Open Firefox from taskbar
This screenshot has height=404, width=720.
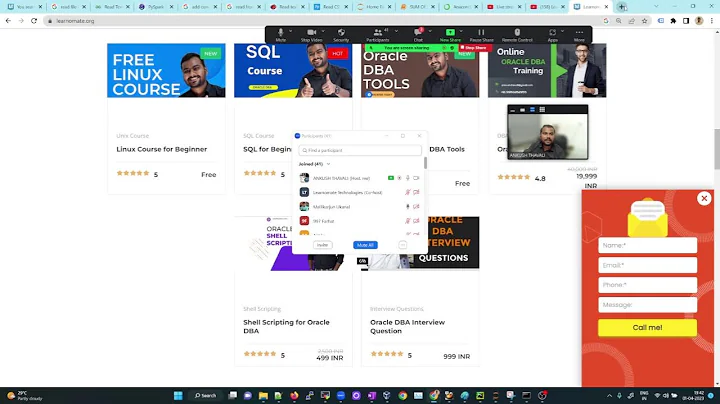(x=294, y=395)
